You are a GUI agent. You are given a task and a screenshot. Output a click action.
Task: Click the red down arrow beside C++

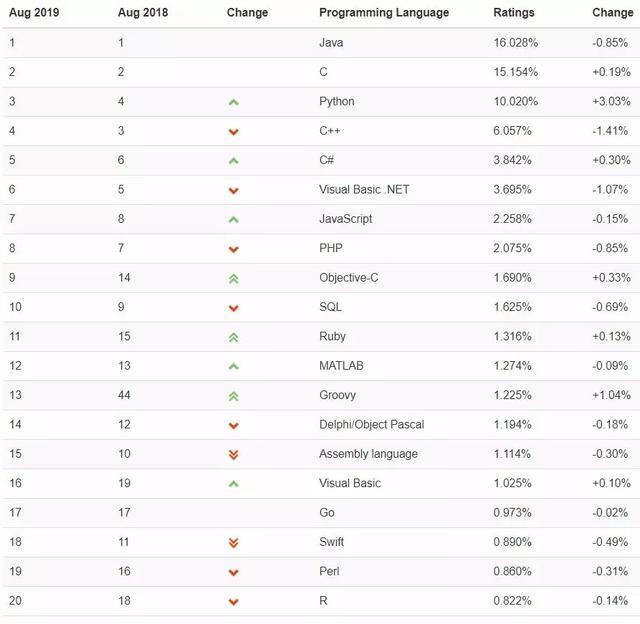pyautogui.click(x=233, y=132)
